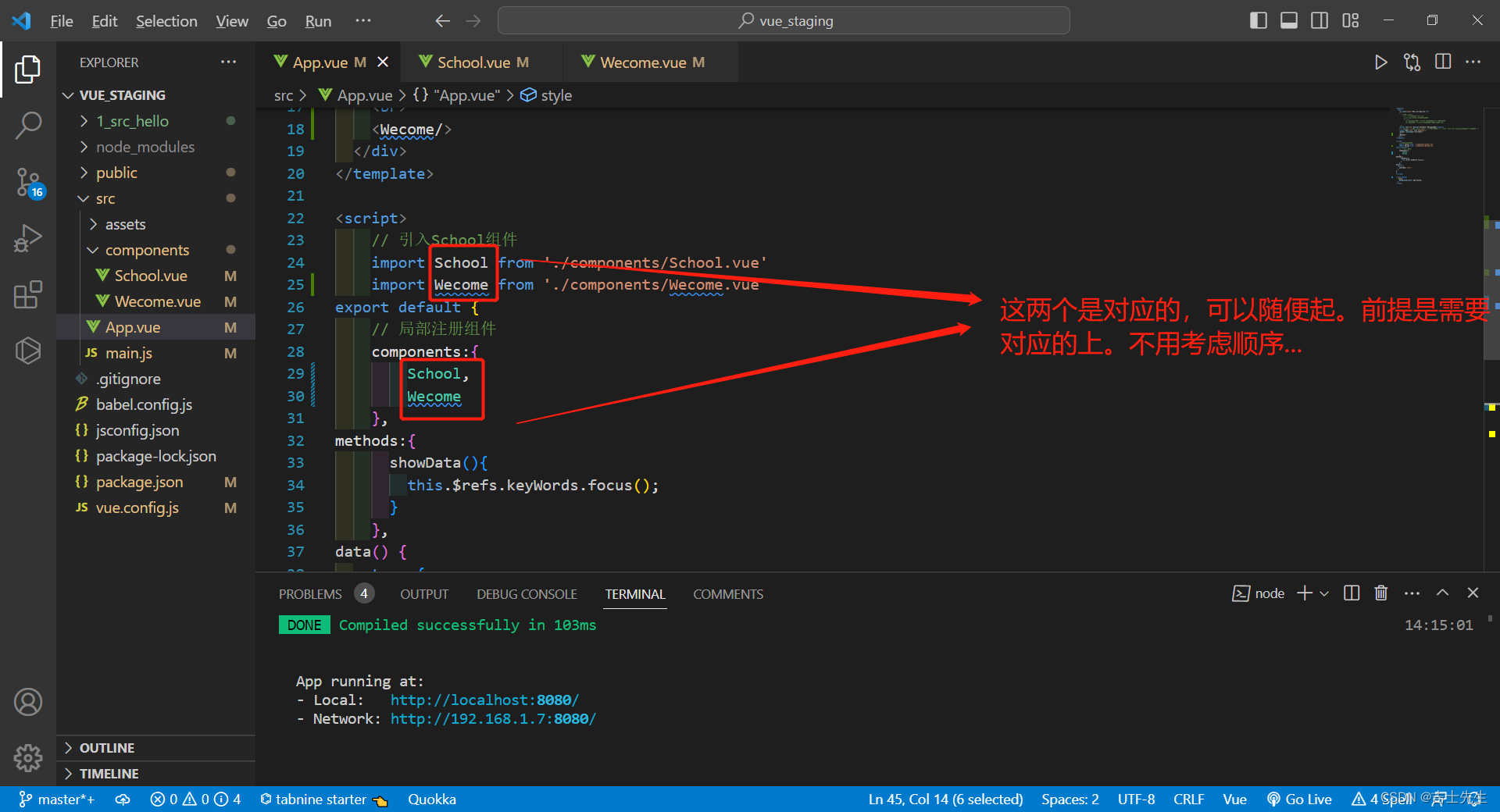Click the code minimap preview
The height and width of the screenshot is (812, 1500).
1436,145
